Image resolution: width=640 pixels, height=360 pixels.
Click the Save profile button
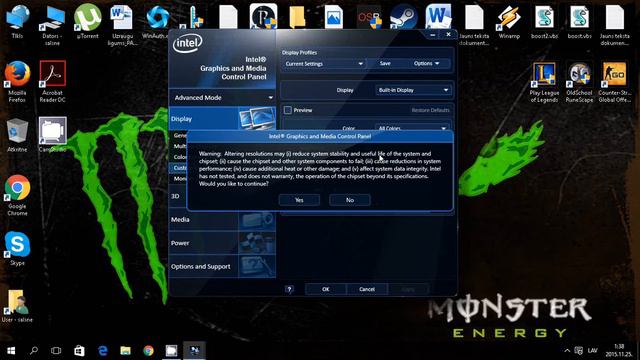(x=385, y=64)
